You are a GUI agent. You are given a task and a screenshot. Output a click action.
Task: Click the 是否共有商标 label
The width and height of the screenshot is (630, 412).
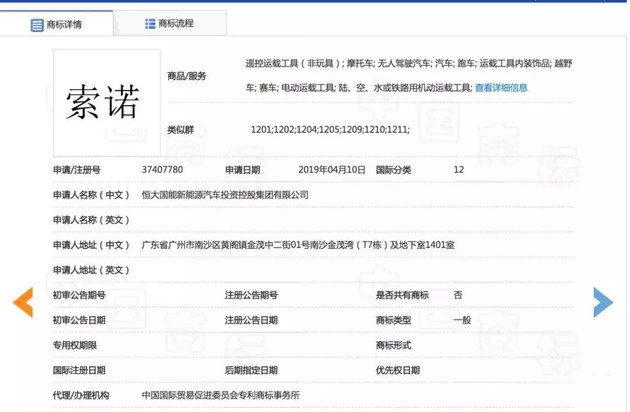[402, 295]
